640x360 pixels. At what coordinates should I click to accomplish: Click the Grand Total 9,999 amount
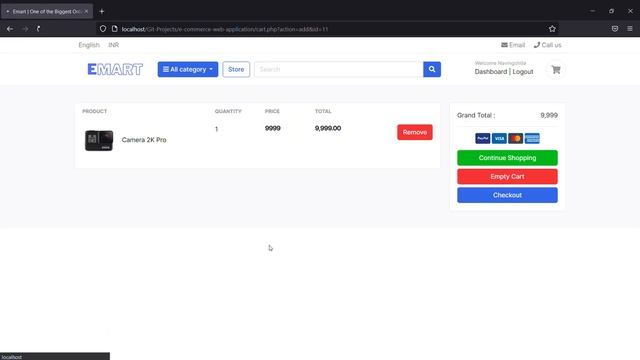click(549, 116)
